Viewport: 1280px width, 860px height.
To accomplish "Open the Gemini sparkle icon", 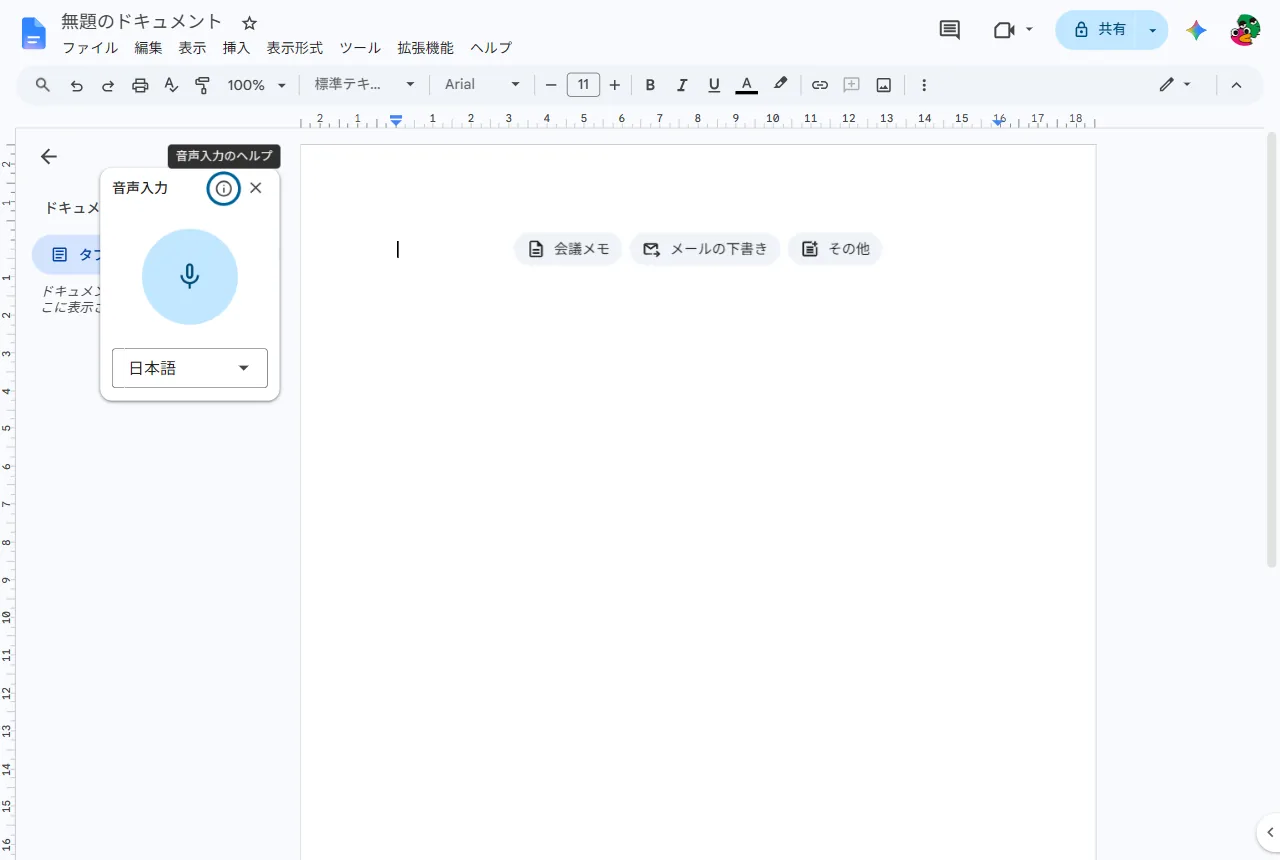I will 1196,30.
